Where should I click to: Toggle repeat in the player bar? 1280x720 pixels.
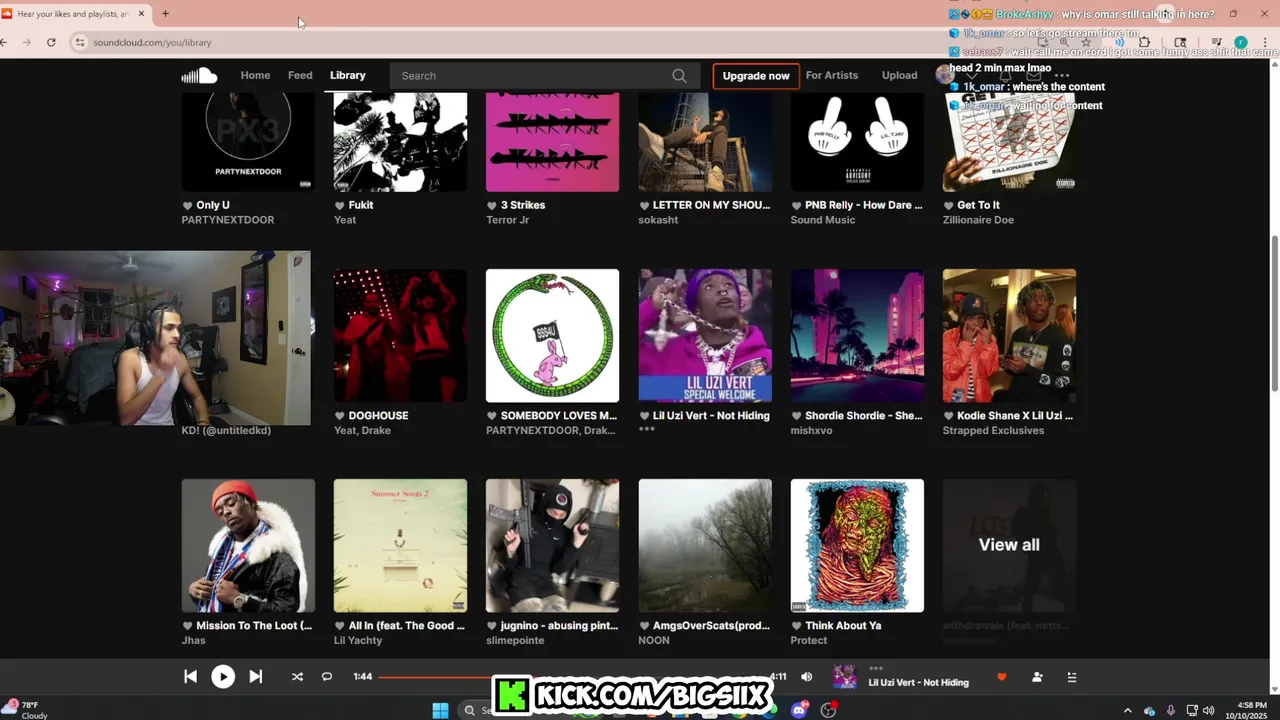[326, 677]
